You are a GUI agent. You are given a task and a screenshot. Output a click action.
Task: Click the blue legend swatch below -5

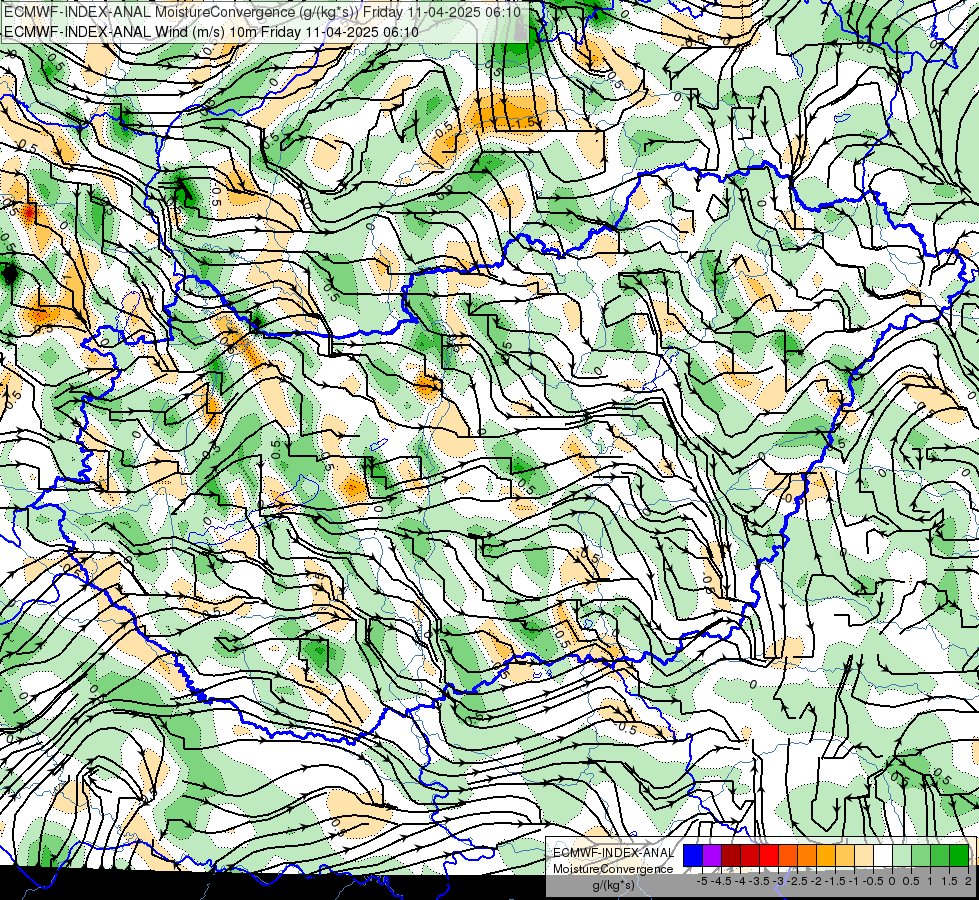pyautogui.click(x=693, y=856)
